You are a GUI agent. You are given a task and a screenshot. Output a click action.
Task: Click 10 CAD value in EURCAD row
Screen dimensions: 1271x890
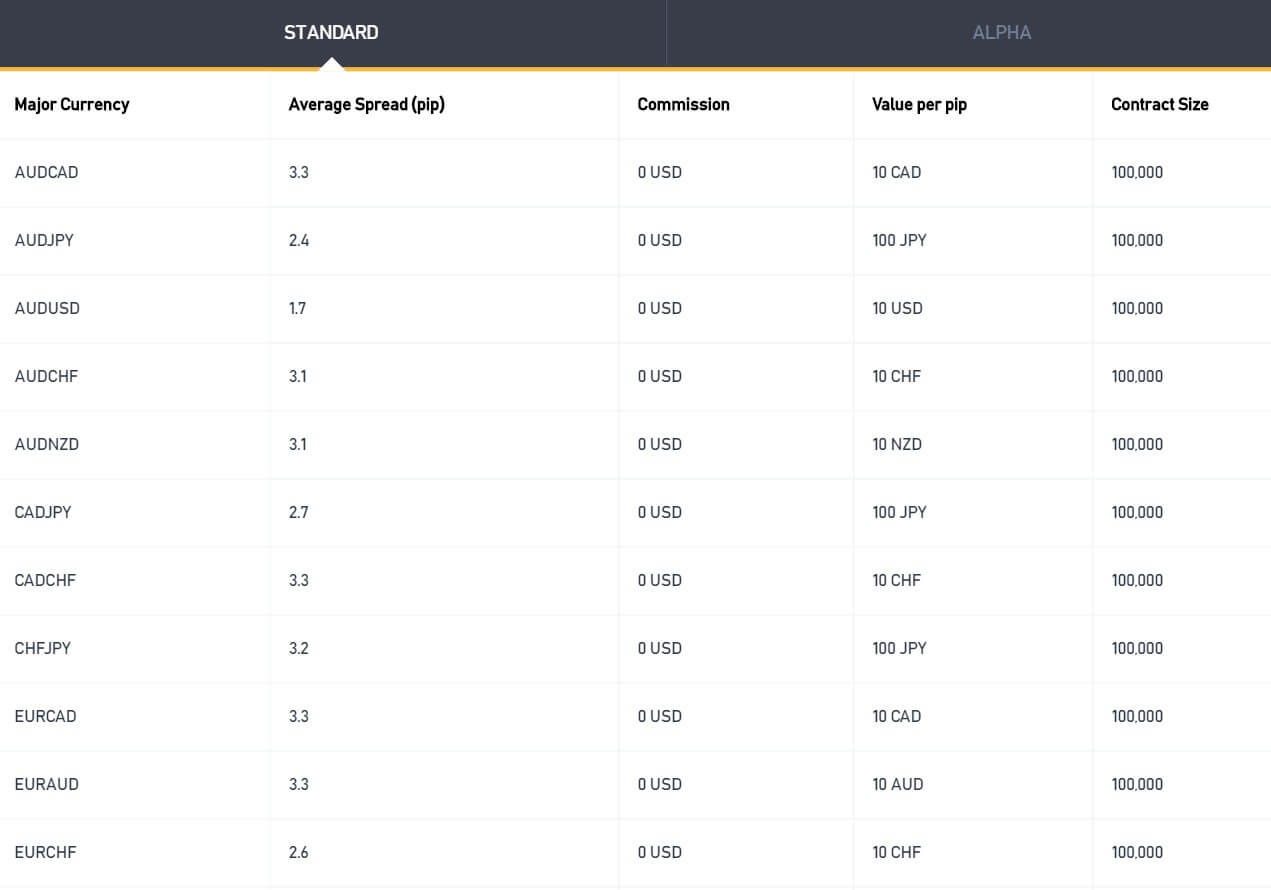896,716
